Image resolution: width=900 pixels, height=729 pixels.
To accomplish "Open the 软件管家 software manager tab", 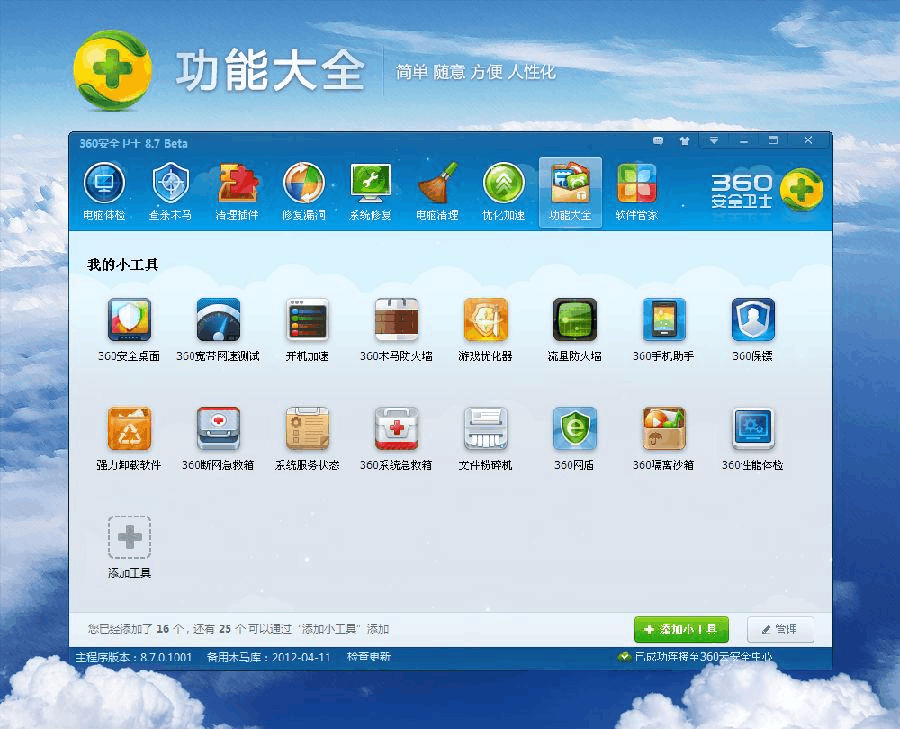I will 637,192.
